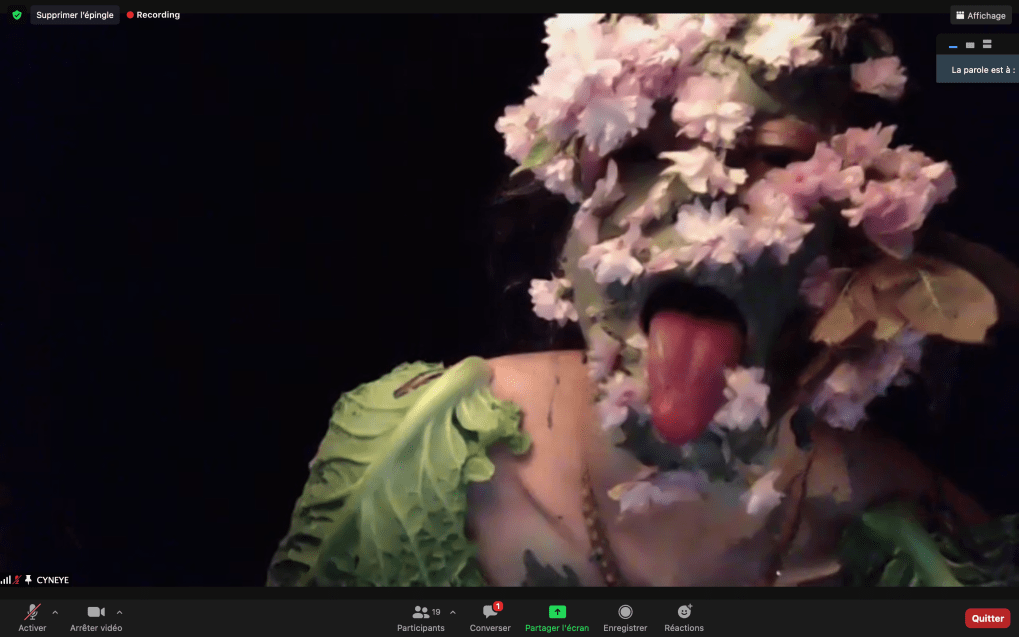Open the Converser chat panel

pyautogui.click(x=490, y=612)
